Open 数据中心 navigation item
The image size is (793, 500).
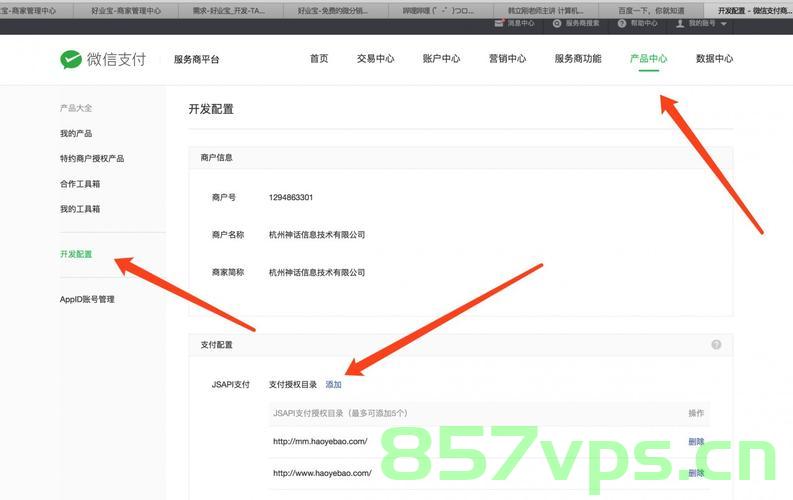(714, 59)
